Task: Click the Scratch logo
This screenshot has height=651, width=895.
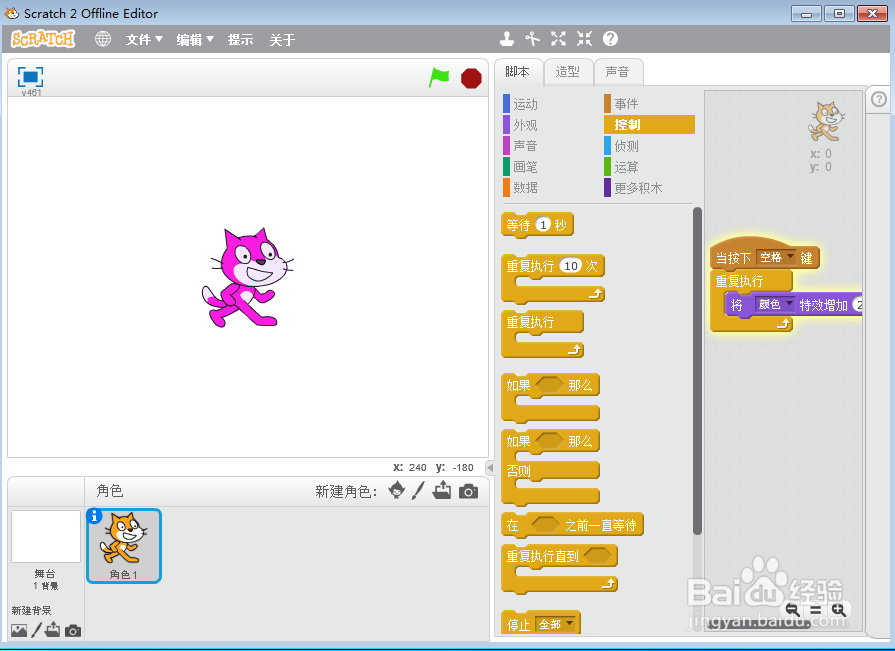Action: pos(43,39)
